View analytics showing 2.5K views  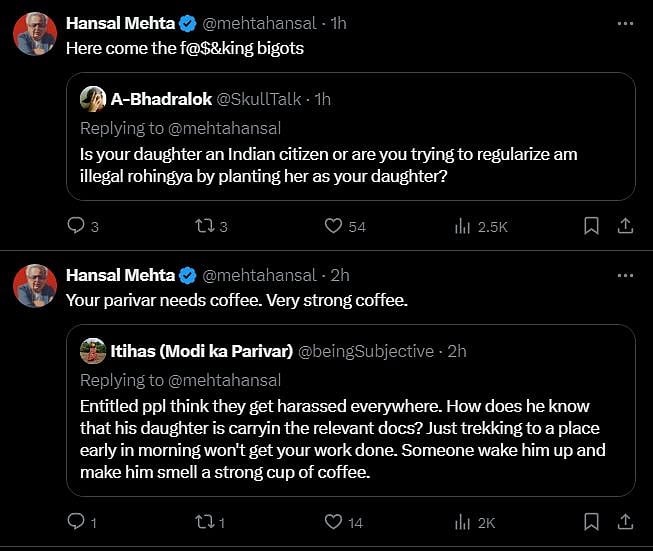(x=463, y=226)
